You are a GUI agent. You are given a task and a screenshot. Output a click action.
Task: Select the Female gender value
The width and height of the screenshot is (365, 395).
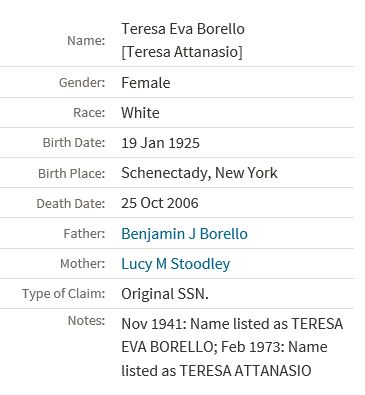click(x=146, y=83)
